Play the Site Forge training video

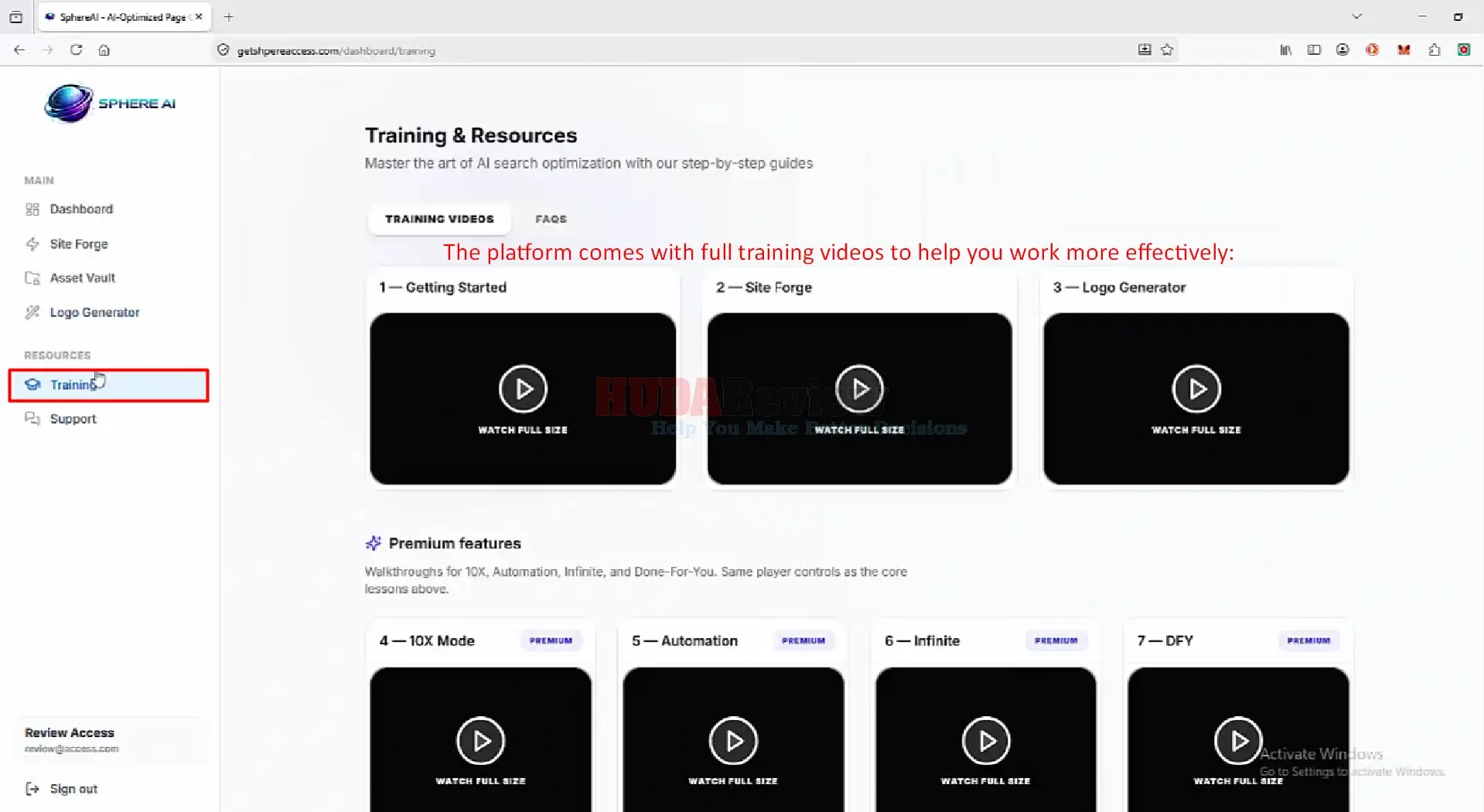coord(859,389)
